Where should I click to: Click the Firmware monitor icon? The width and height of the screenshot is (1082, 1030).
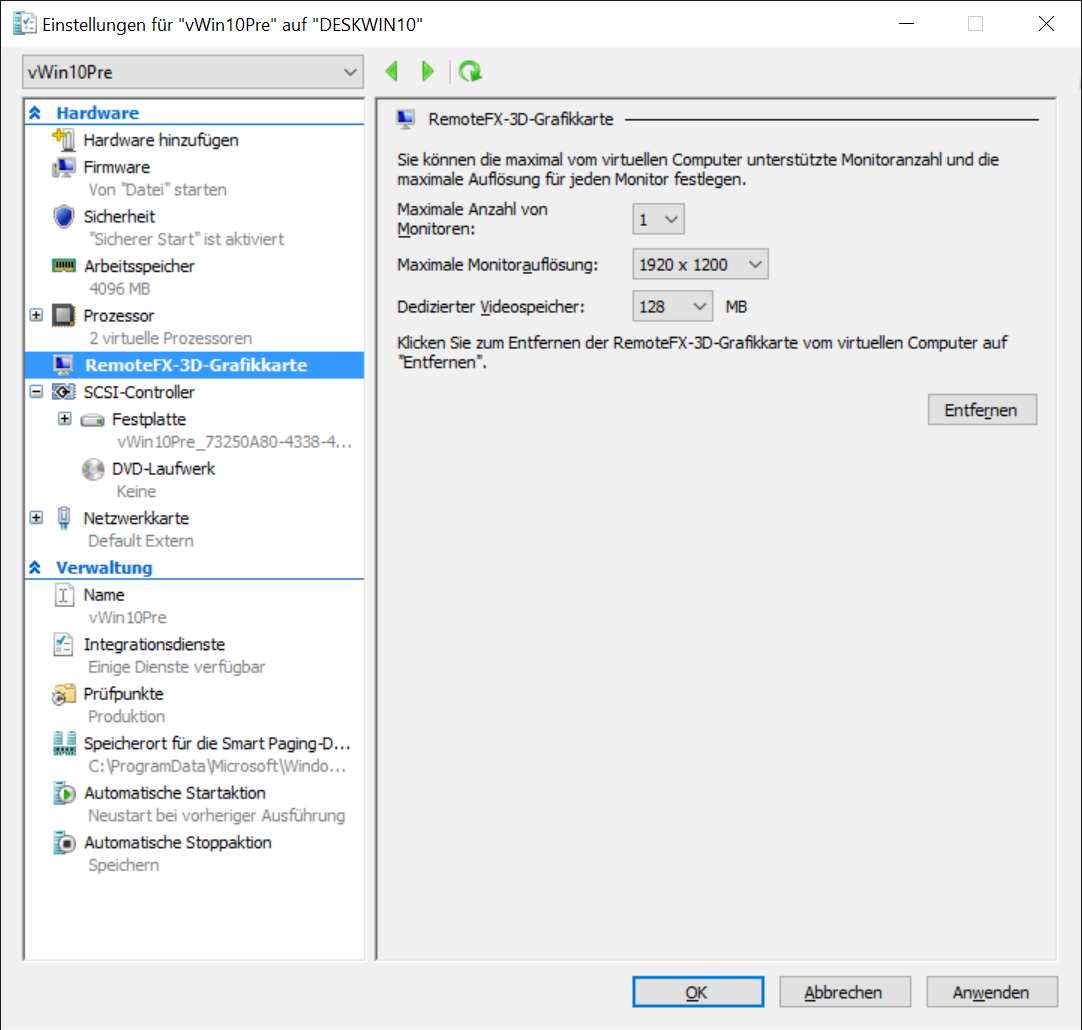[63, 167]
